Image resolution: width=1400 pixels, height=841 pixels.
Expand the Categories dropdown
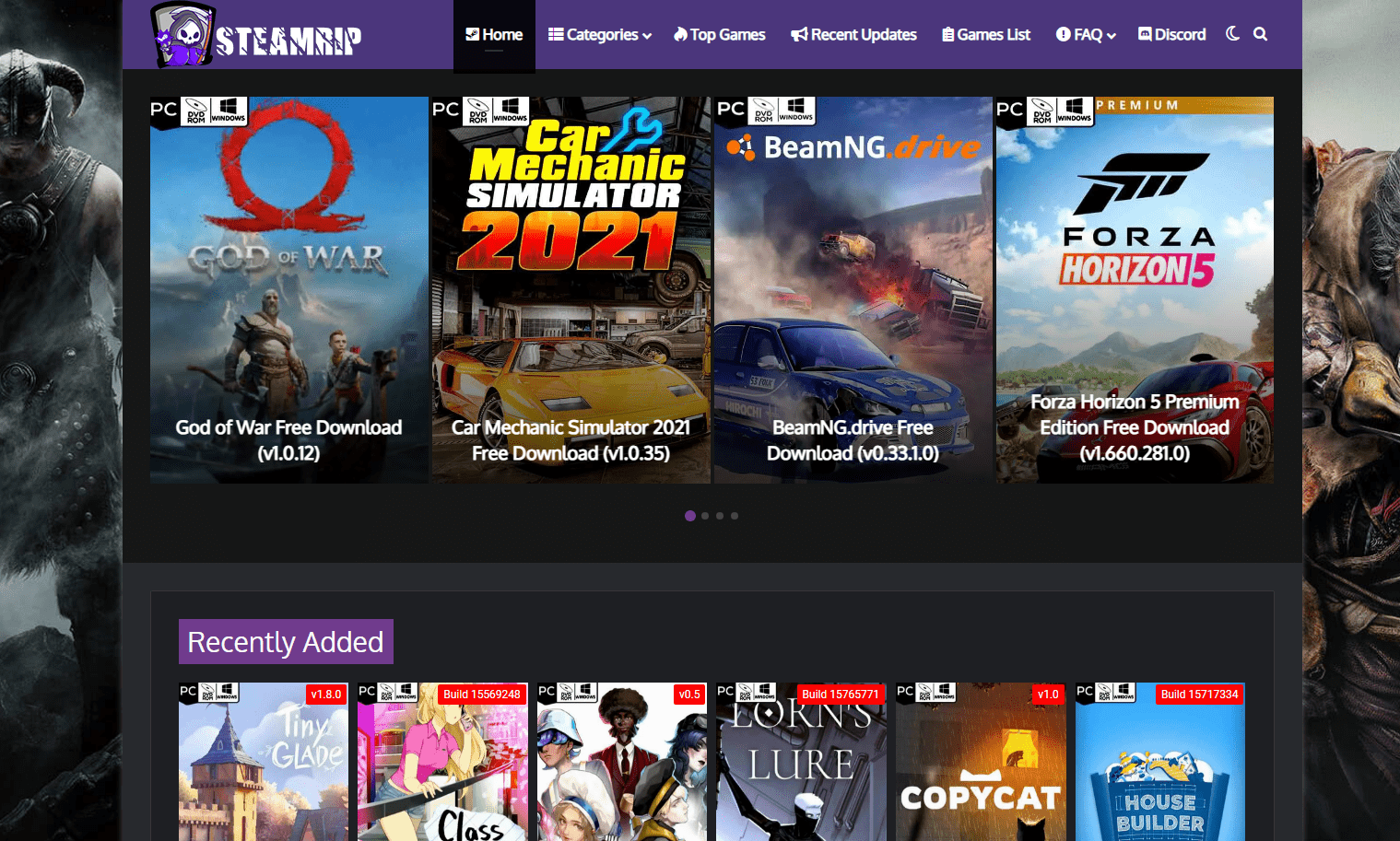pos(599,34)
